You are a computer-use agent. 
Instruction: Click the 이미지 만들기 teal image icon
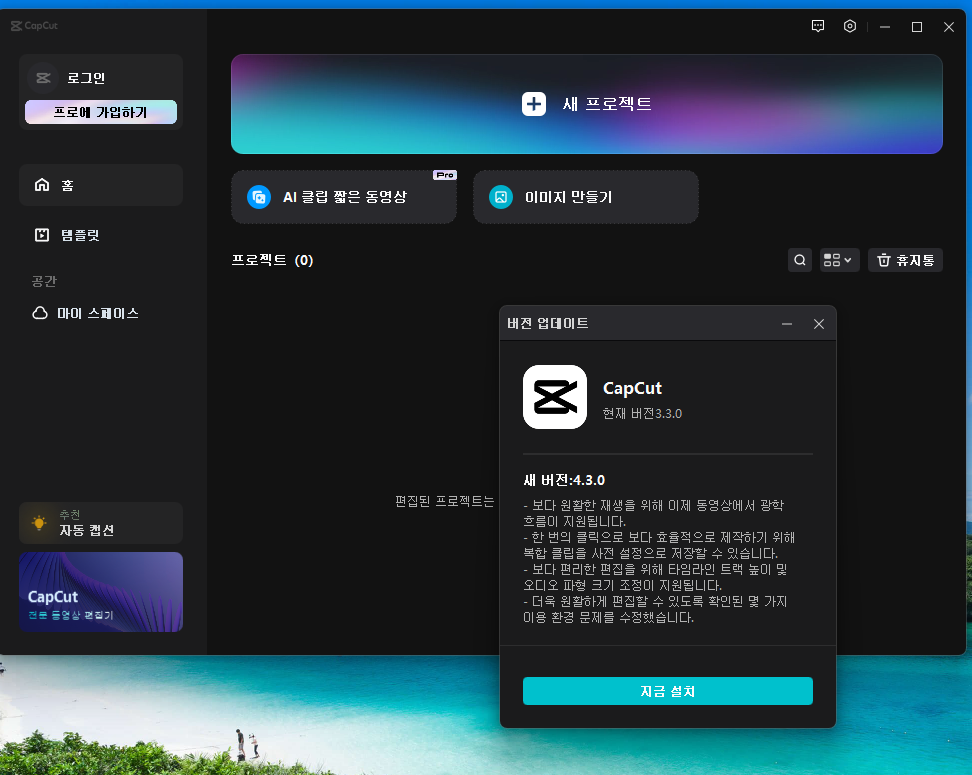pyautogui.click(x=501, y=197)
